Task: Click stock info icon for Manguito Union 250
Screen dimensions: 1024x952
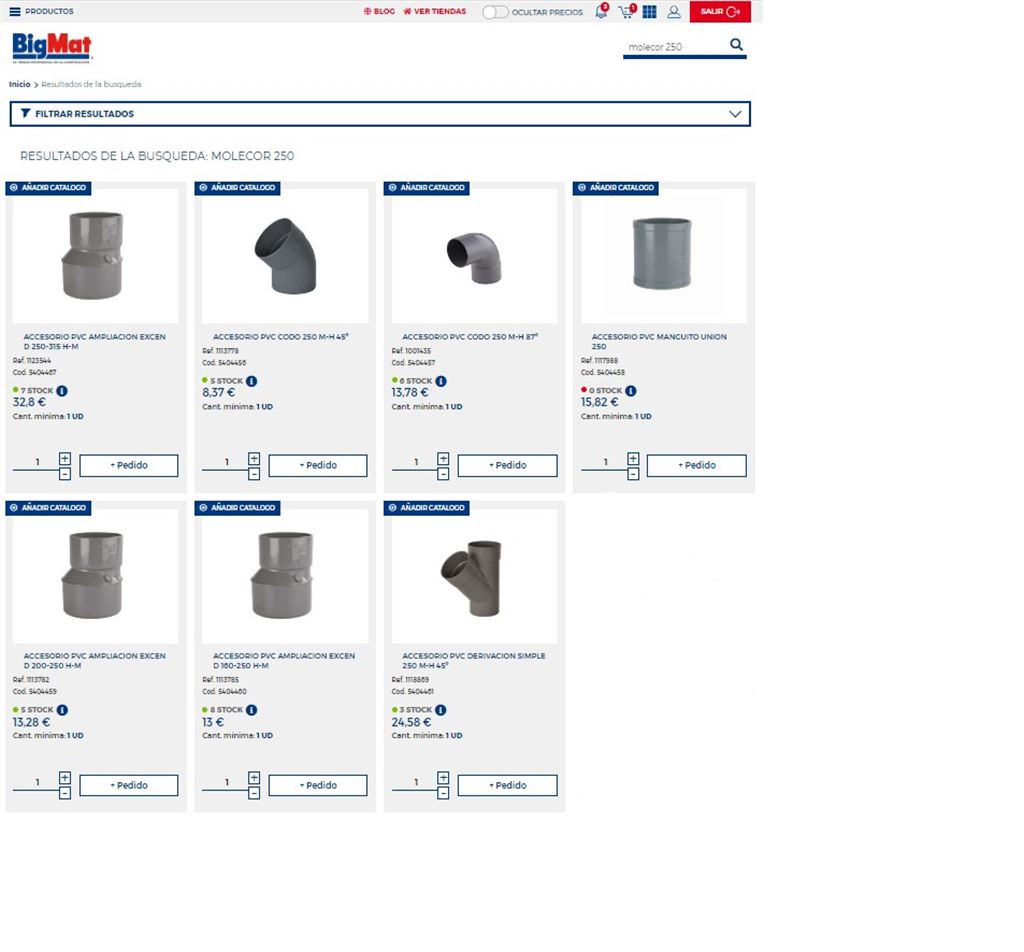Action: [631, 391]
